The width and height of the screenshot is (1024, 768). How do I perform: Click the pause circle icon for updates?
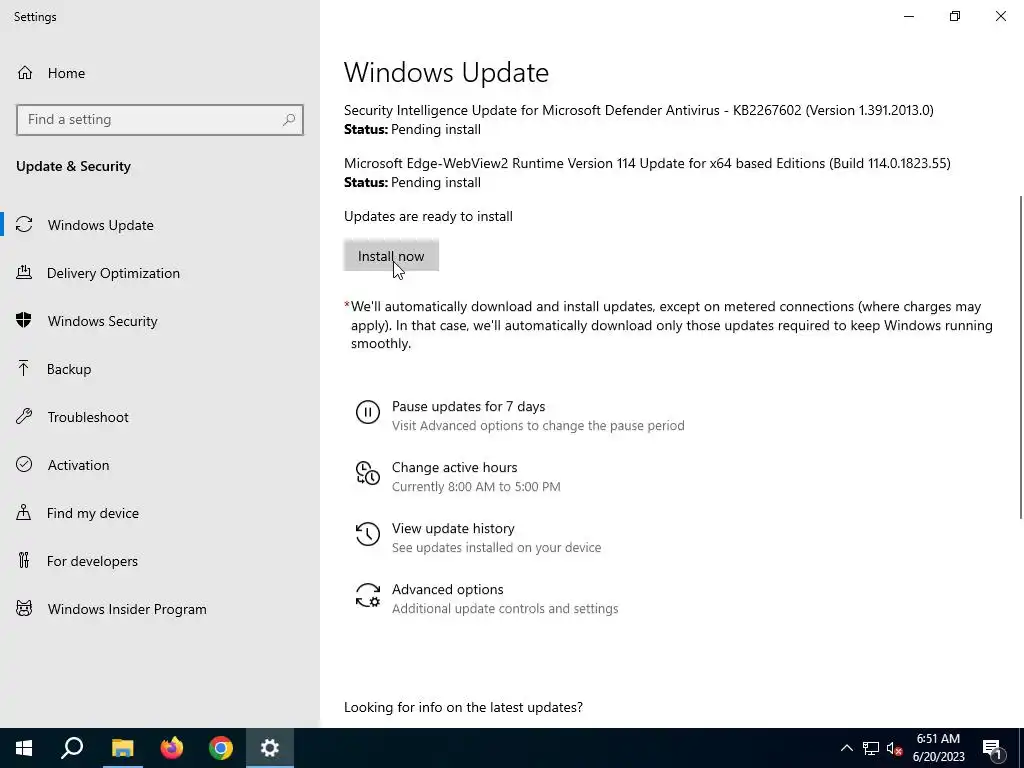(x=368, y=413)
